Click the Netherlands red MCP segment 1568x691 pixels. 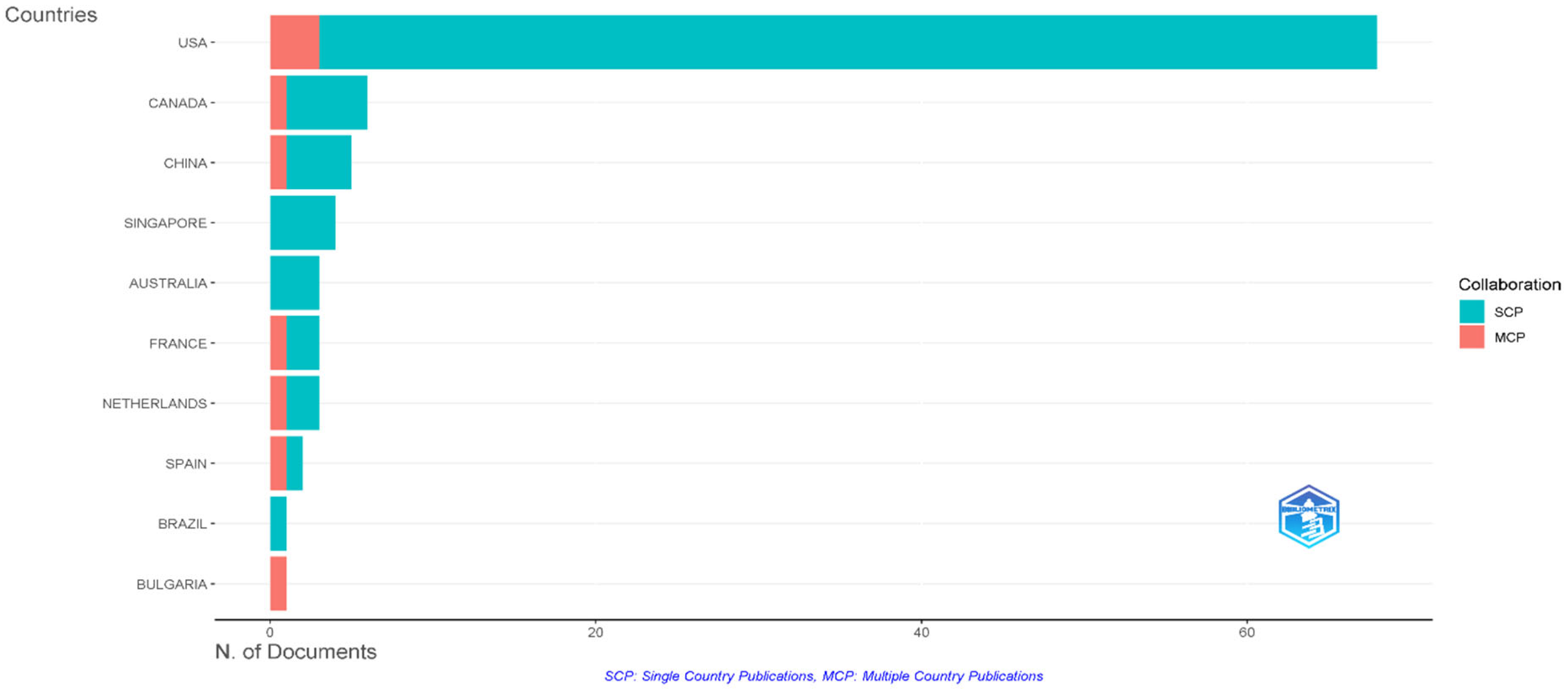click(x=278, y=403)
